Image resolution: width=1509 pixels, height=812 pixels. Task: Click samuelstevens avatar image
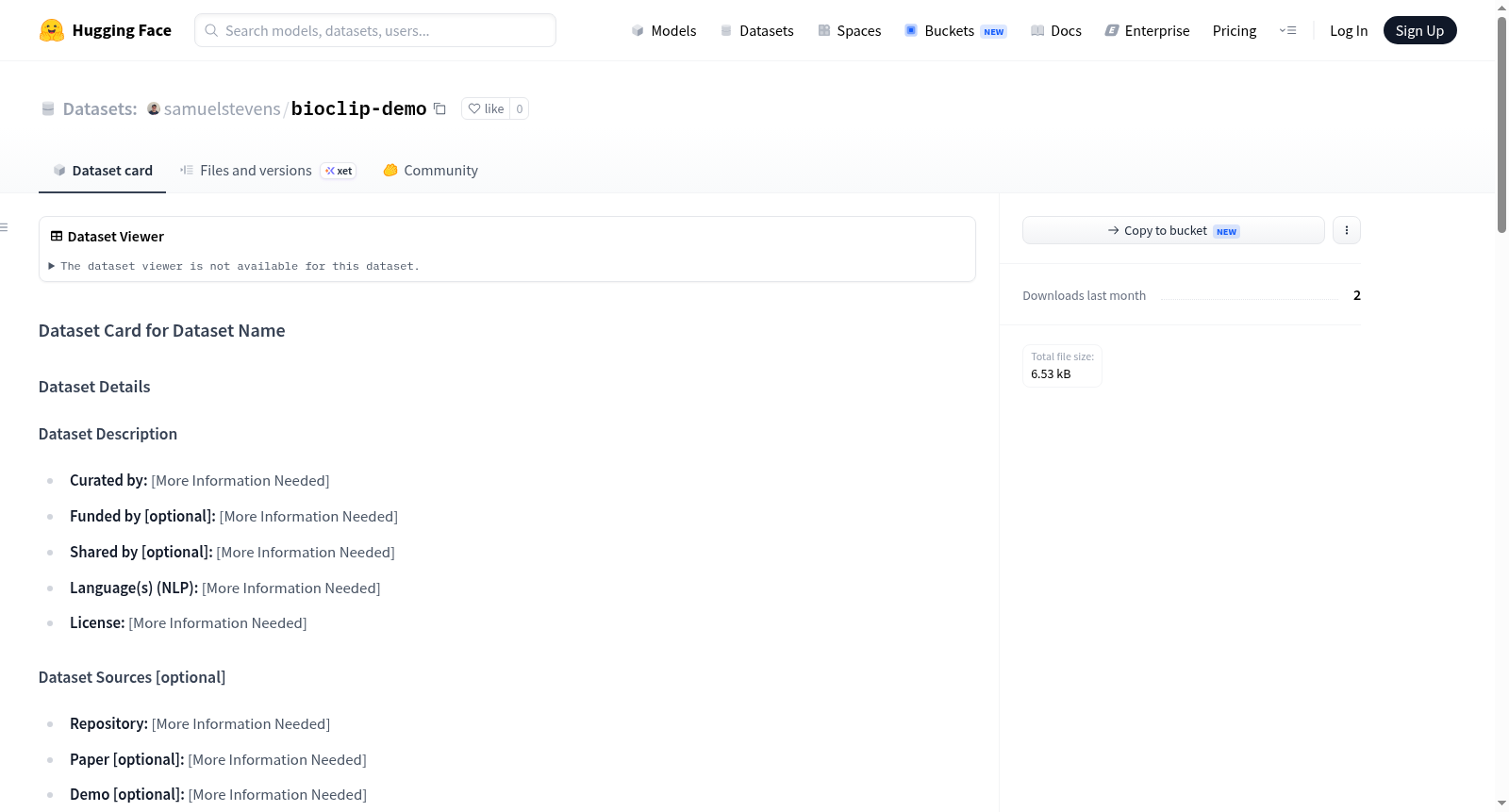pos(154,108)
